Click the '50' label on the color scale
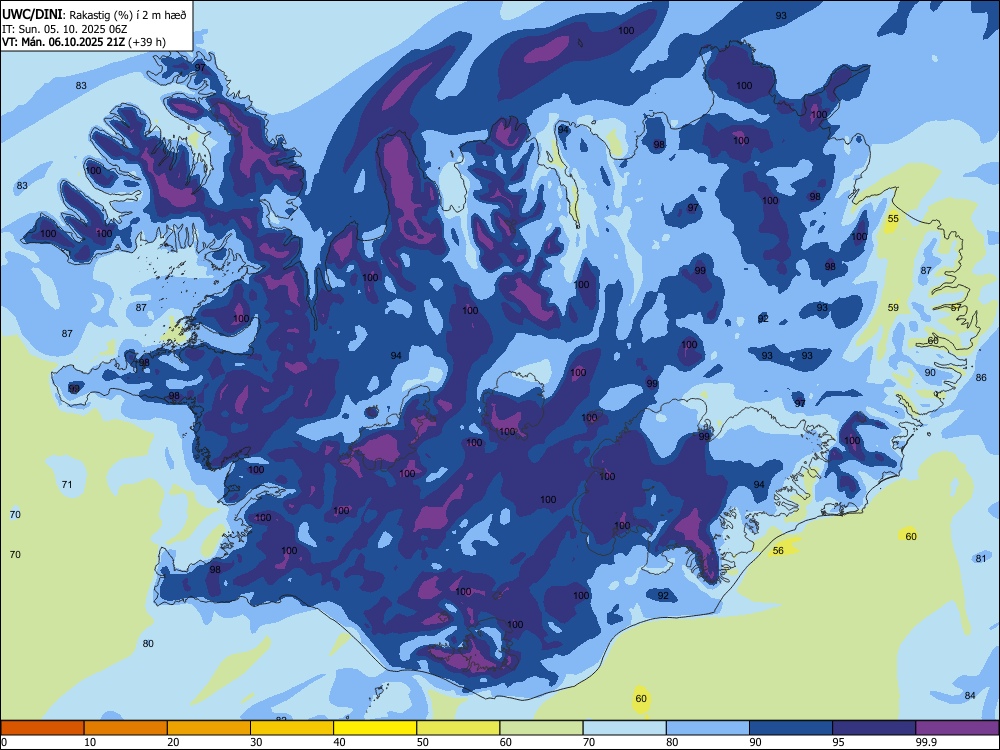The image size is (1000, 750). click(x=422, y=742)
